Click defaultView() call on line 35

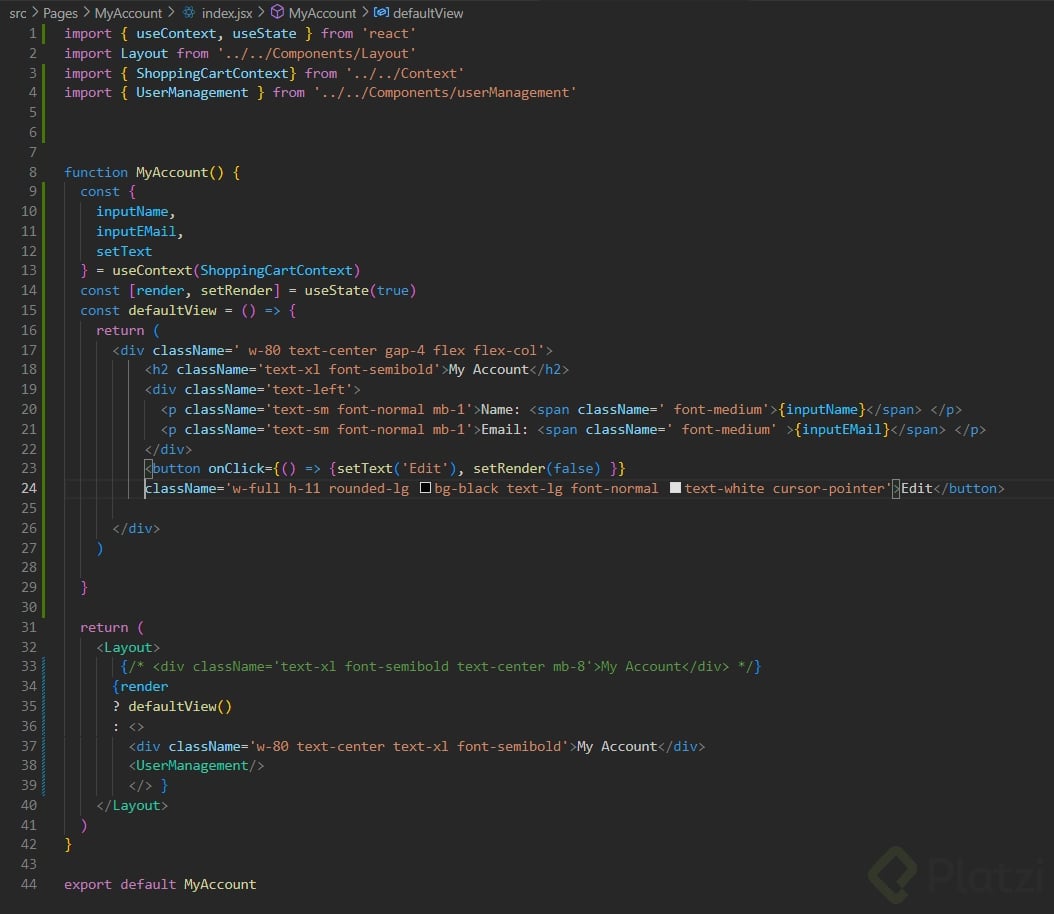point(179,707)
